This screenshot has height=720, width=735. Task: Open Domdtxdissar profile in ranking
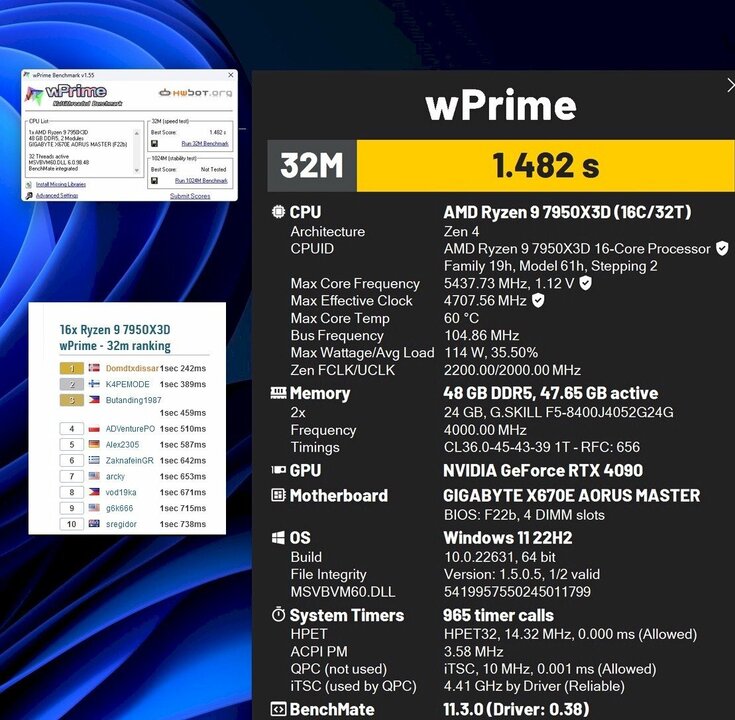click(132, 368)
